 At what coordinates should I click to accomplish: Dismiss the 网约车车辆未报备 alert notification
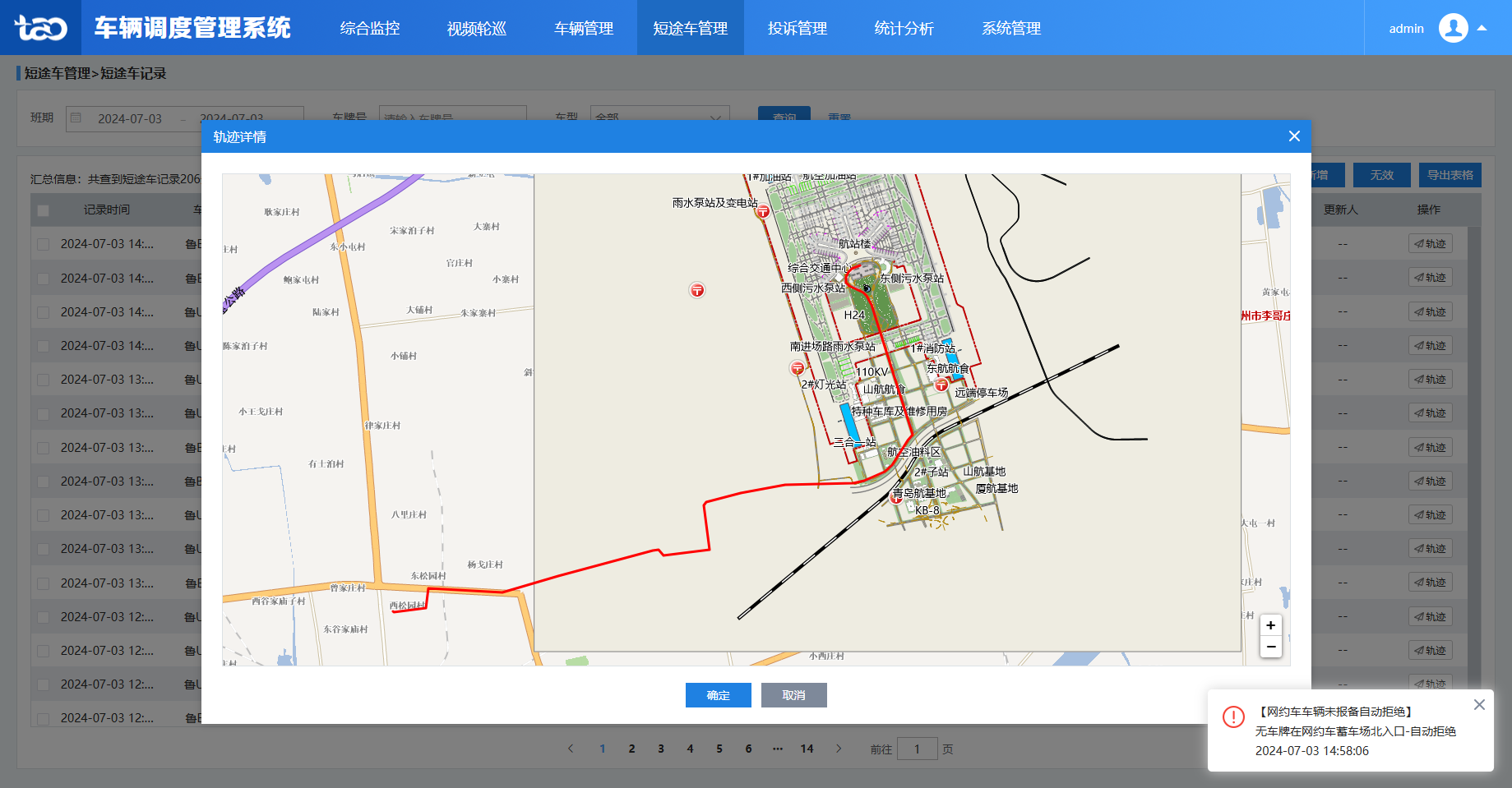1479,705
